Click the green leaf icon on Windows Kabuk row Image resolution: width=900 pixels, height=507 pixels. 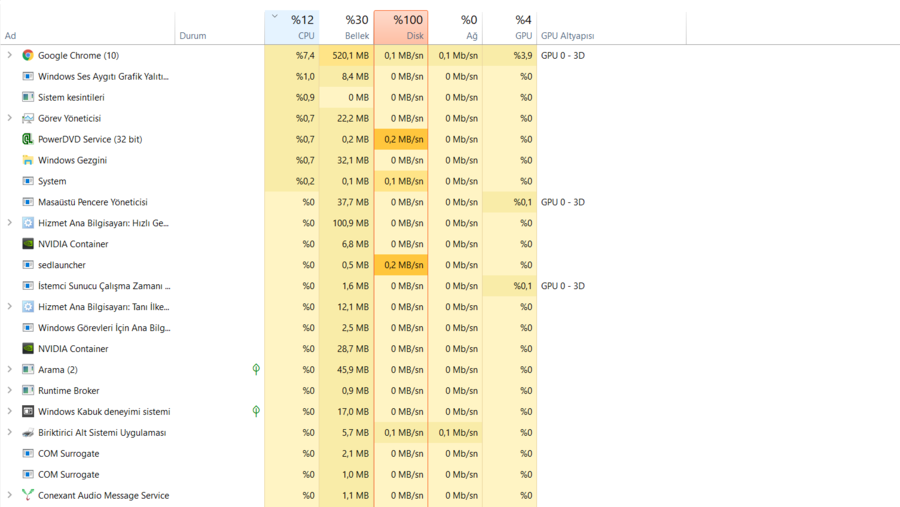click(x=256, y=411)
